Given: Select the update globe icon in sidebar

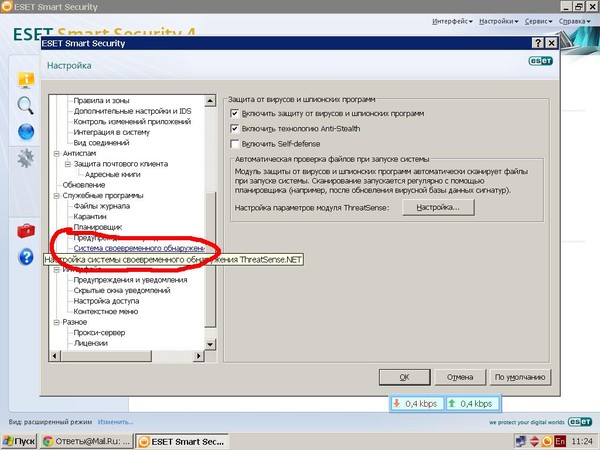Looking at the screenshot, I should pos(26,132).
